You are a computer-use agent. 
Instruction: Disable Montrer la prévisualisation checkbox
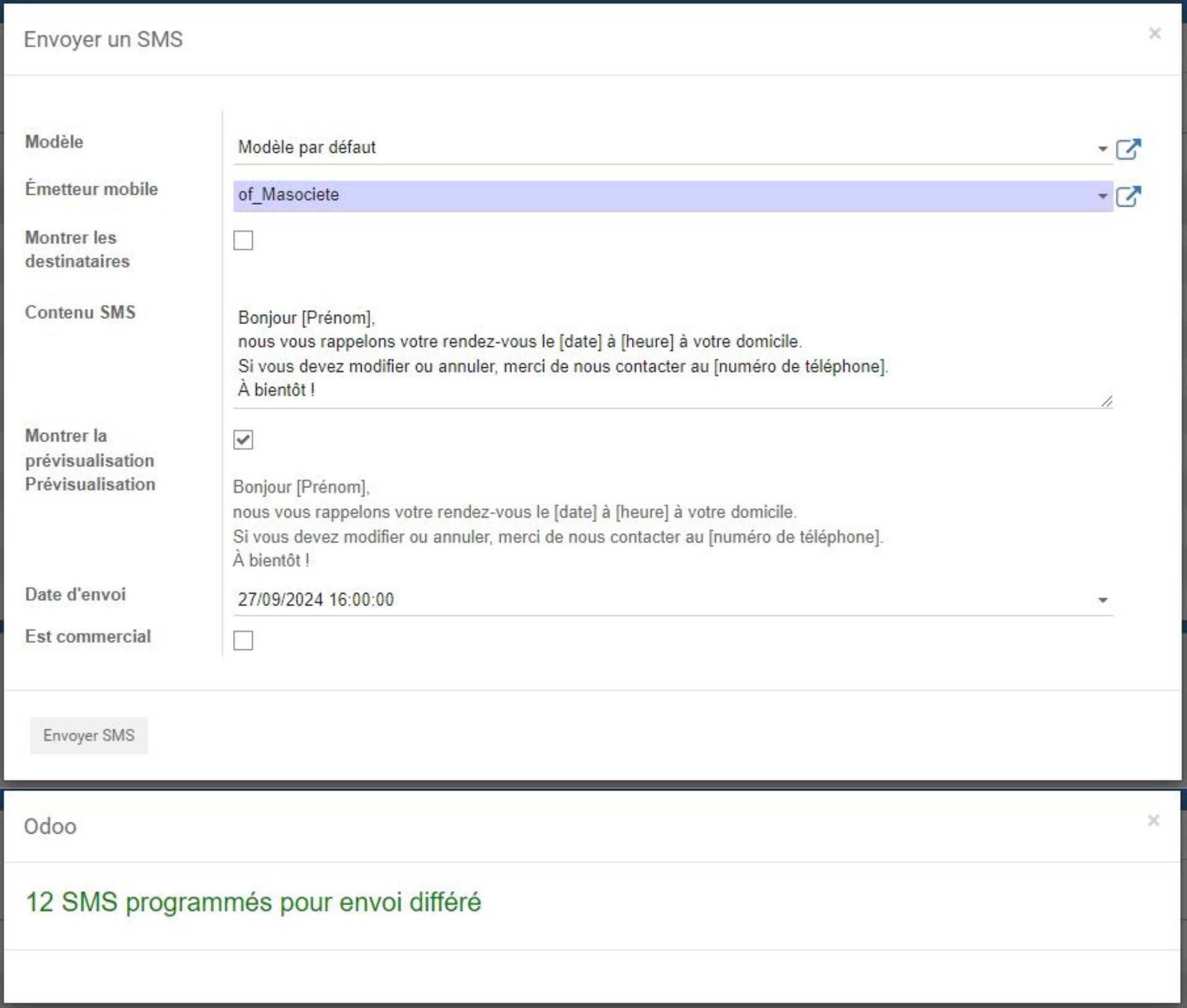tap(244, 439)
